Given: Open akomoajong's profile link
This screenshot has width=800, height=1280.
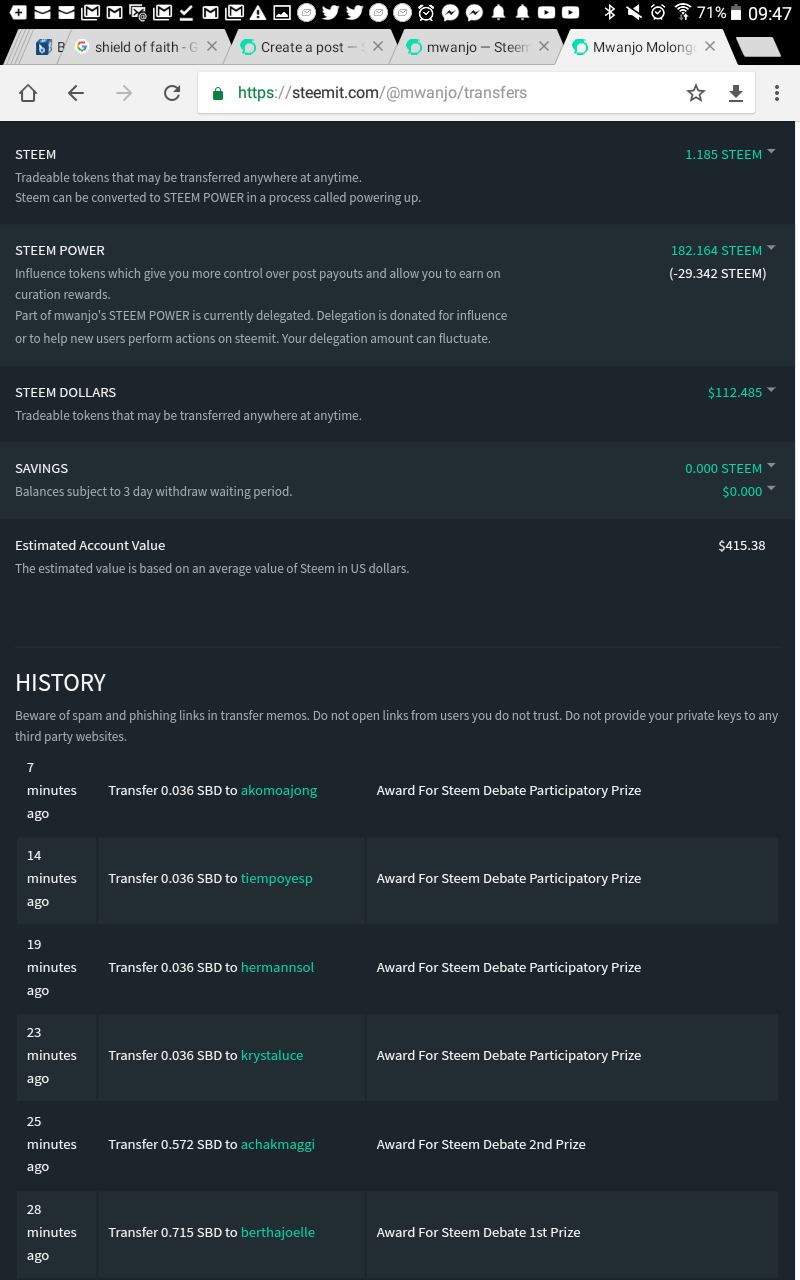Looking at the screenshot, I should (279, 790).
